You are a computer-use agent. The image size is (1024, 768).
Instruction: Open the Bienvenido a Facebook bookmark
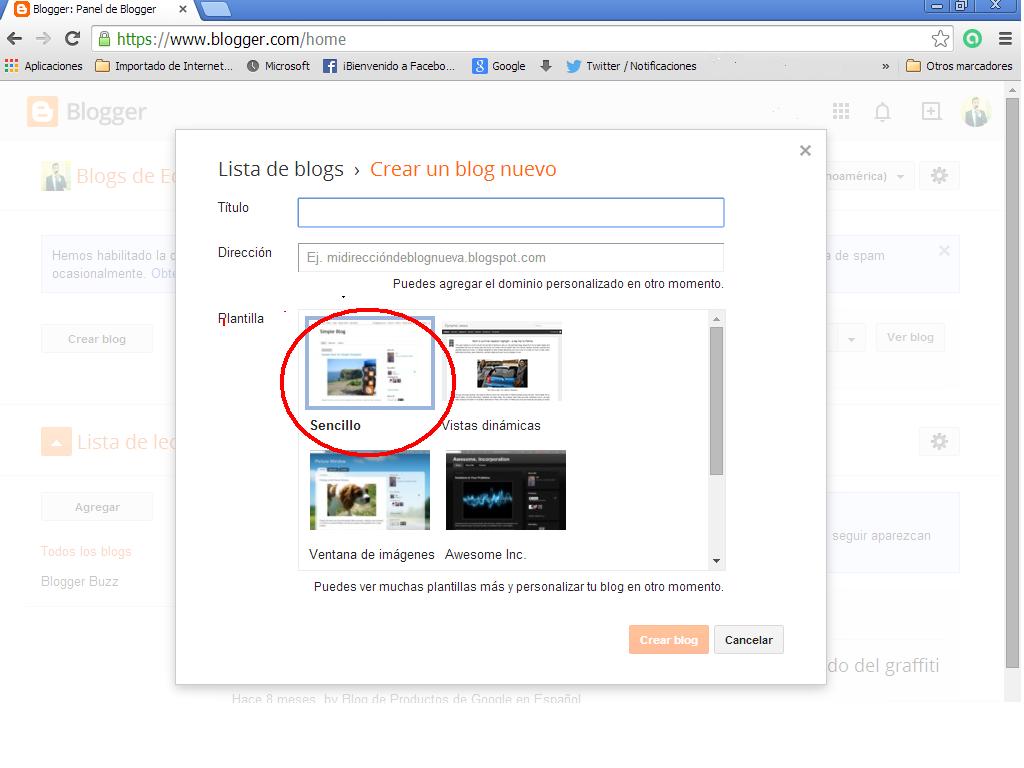point(389,66)
